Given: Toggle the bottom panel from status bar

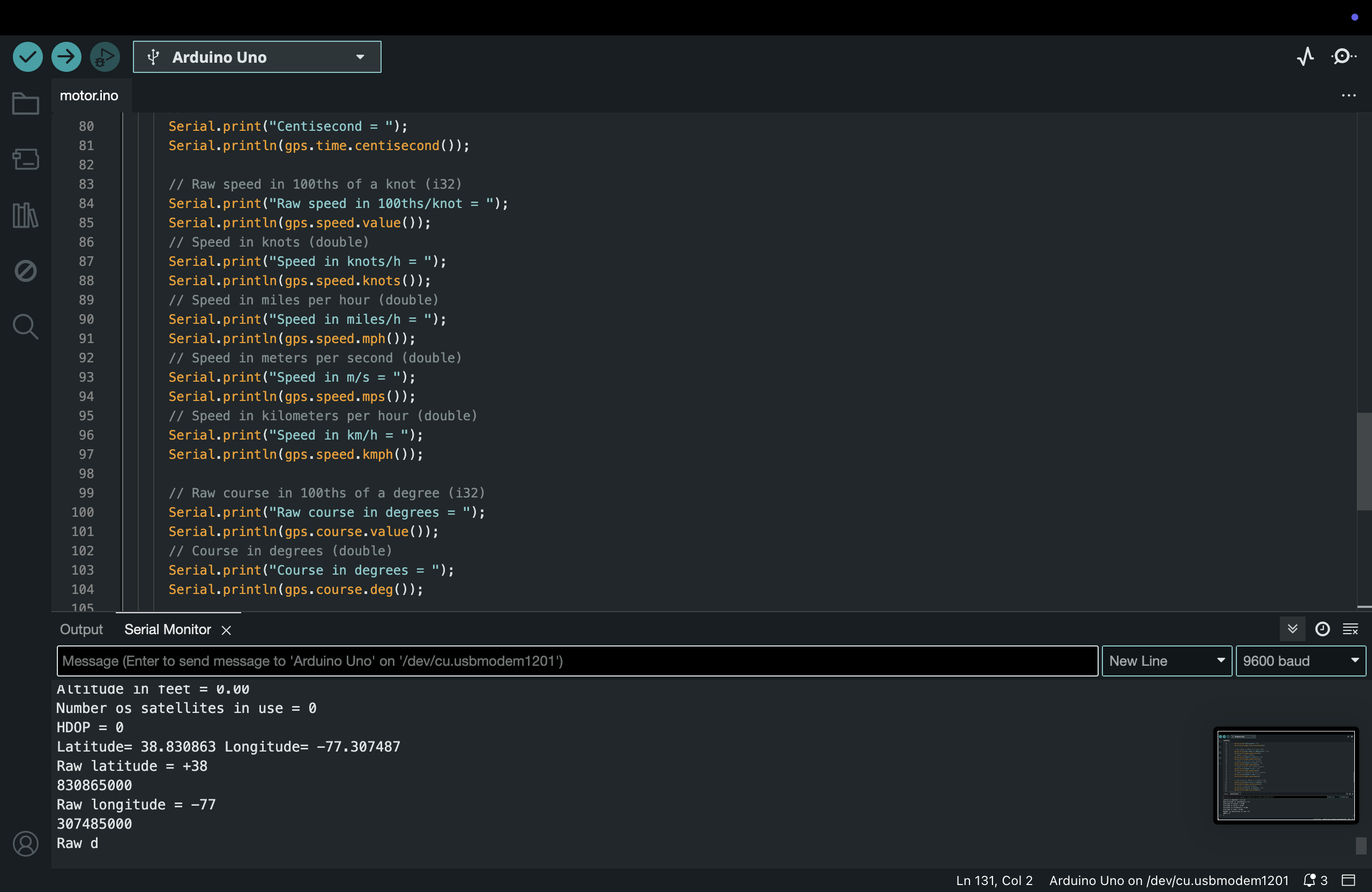Looking at the screenshot, I should coord(1348,880).
